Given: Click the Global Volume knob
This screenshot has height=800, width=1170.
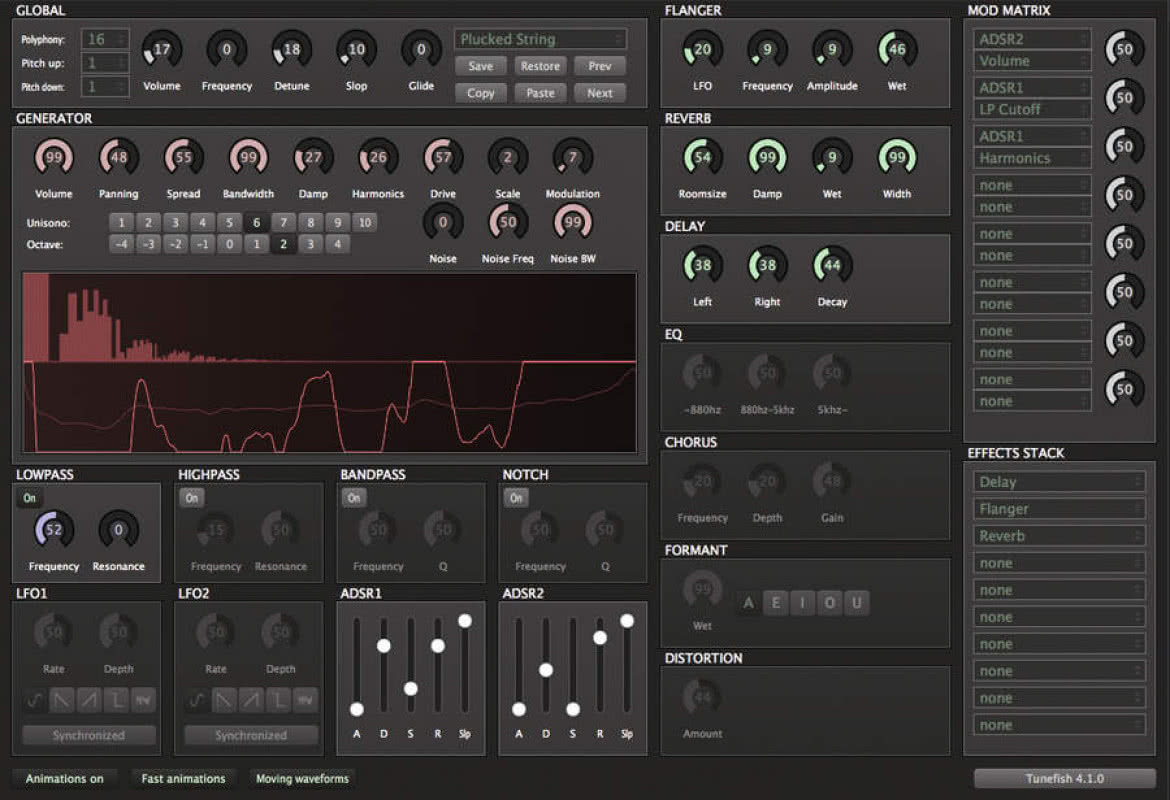Looking at the screenshot, I should pos(161,50).
